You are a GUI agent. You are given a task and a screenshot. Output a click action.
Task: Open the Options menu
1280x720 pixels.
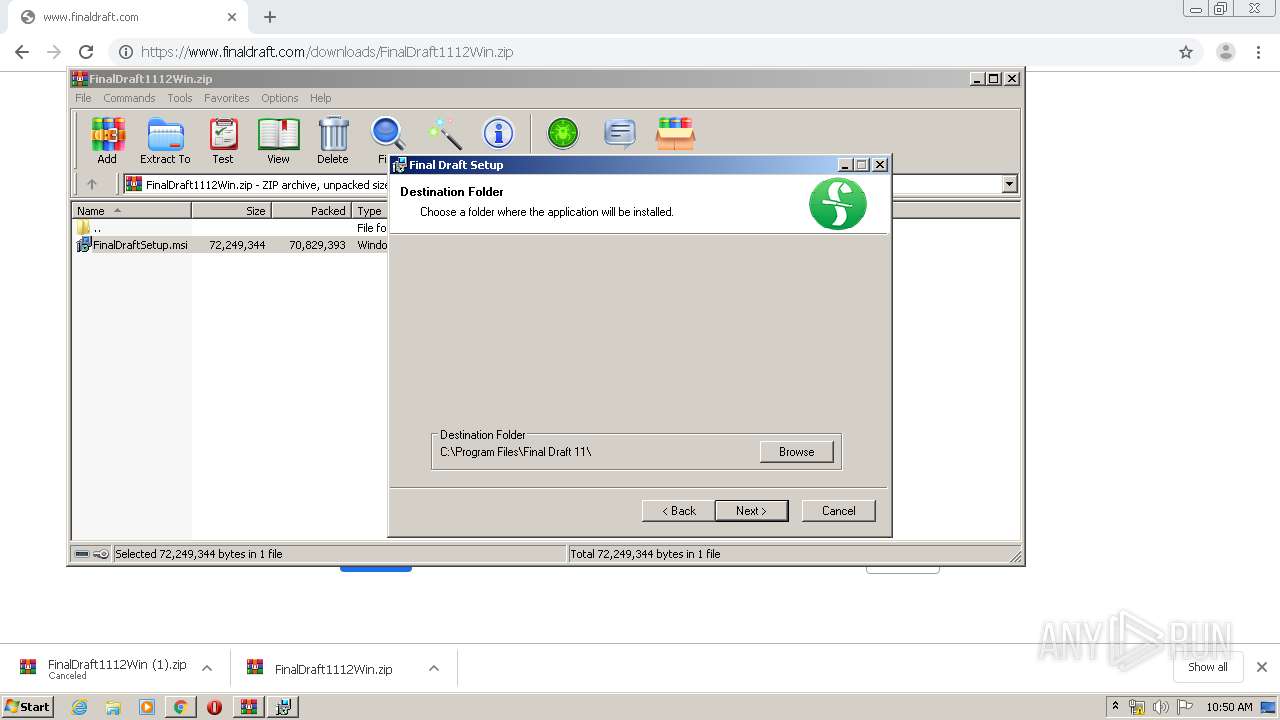coord(280,98)
